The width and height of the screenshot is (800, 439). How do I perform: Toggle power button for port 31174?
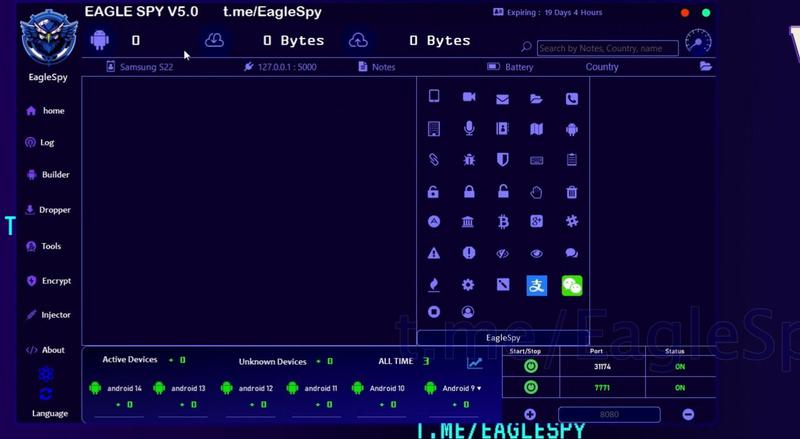531,367
